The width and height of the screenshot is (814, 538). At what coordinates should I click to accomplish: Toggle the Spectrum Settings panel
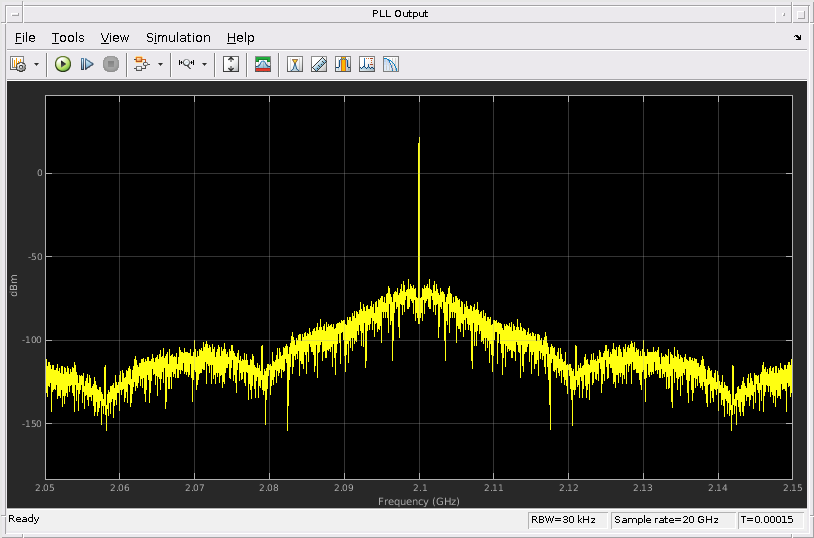coord(263,64)
